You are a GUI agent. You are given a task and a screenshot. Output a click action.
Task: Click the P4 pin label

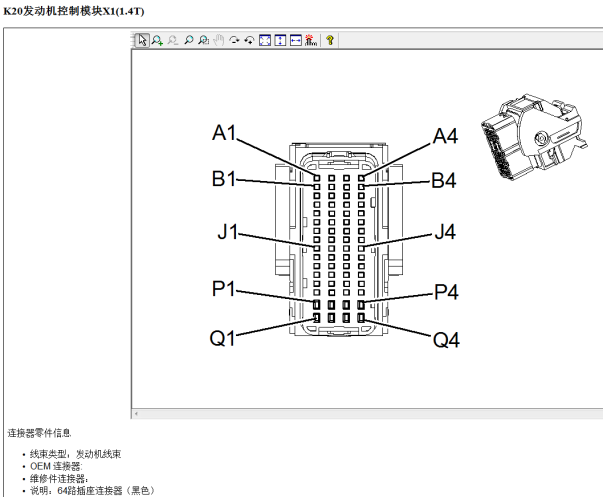click(446, 292)
